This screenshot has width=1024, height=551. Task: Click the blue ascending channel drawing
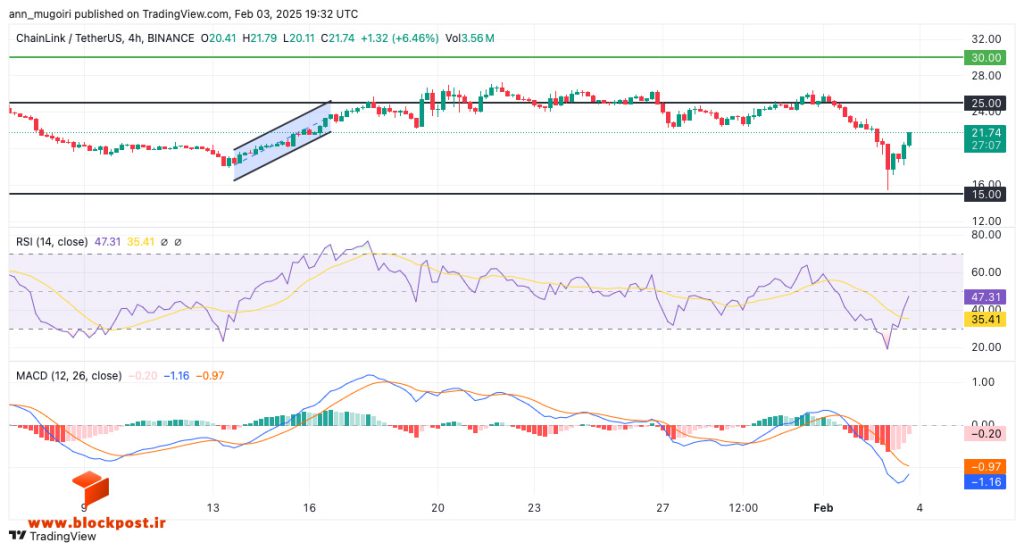point(282,141)
